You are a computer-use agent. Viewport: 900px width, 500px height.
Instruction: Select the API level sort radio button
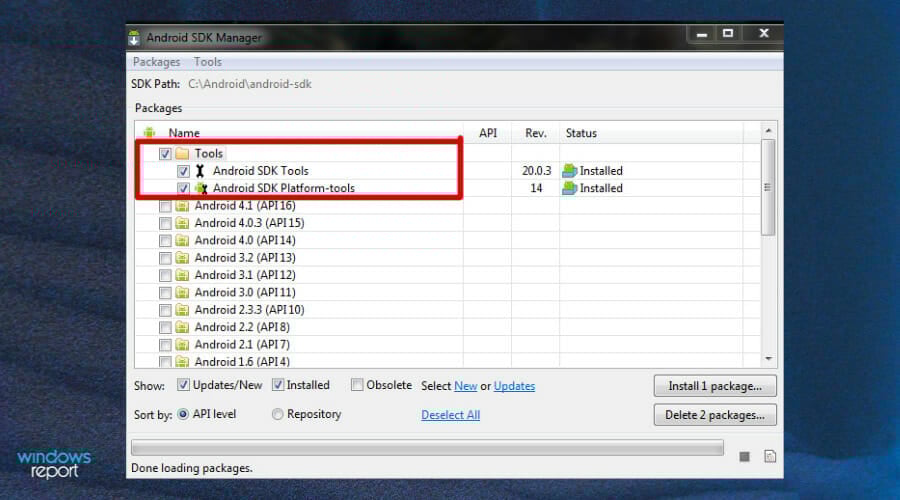point(183,414)
